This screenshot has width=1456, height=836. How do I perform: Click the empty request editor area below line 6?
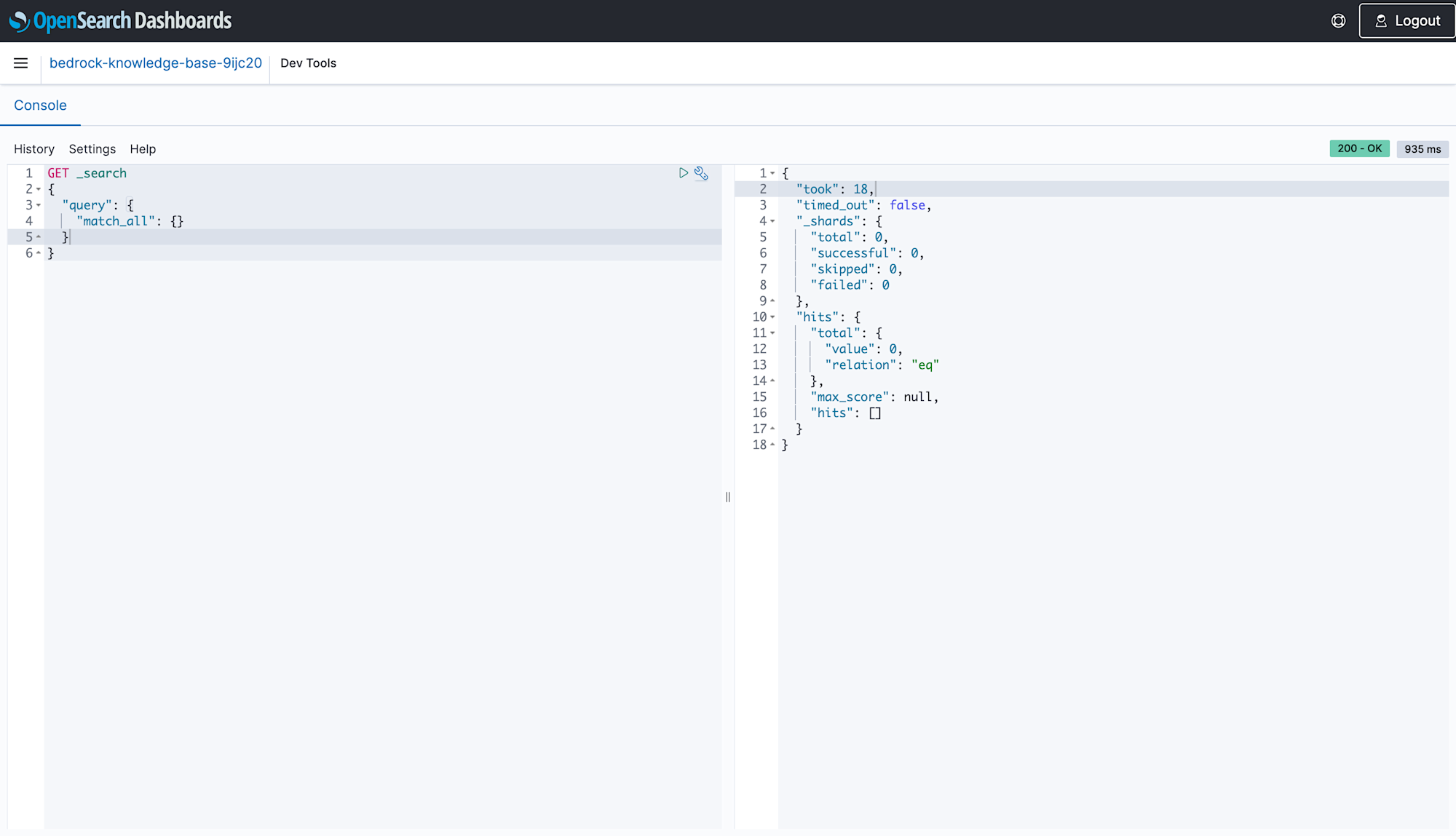click(383, 544)
